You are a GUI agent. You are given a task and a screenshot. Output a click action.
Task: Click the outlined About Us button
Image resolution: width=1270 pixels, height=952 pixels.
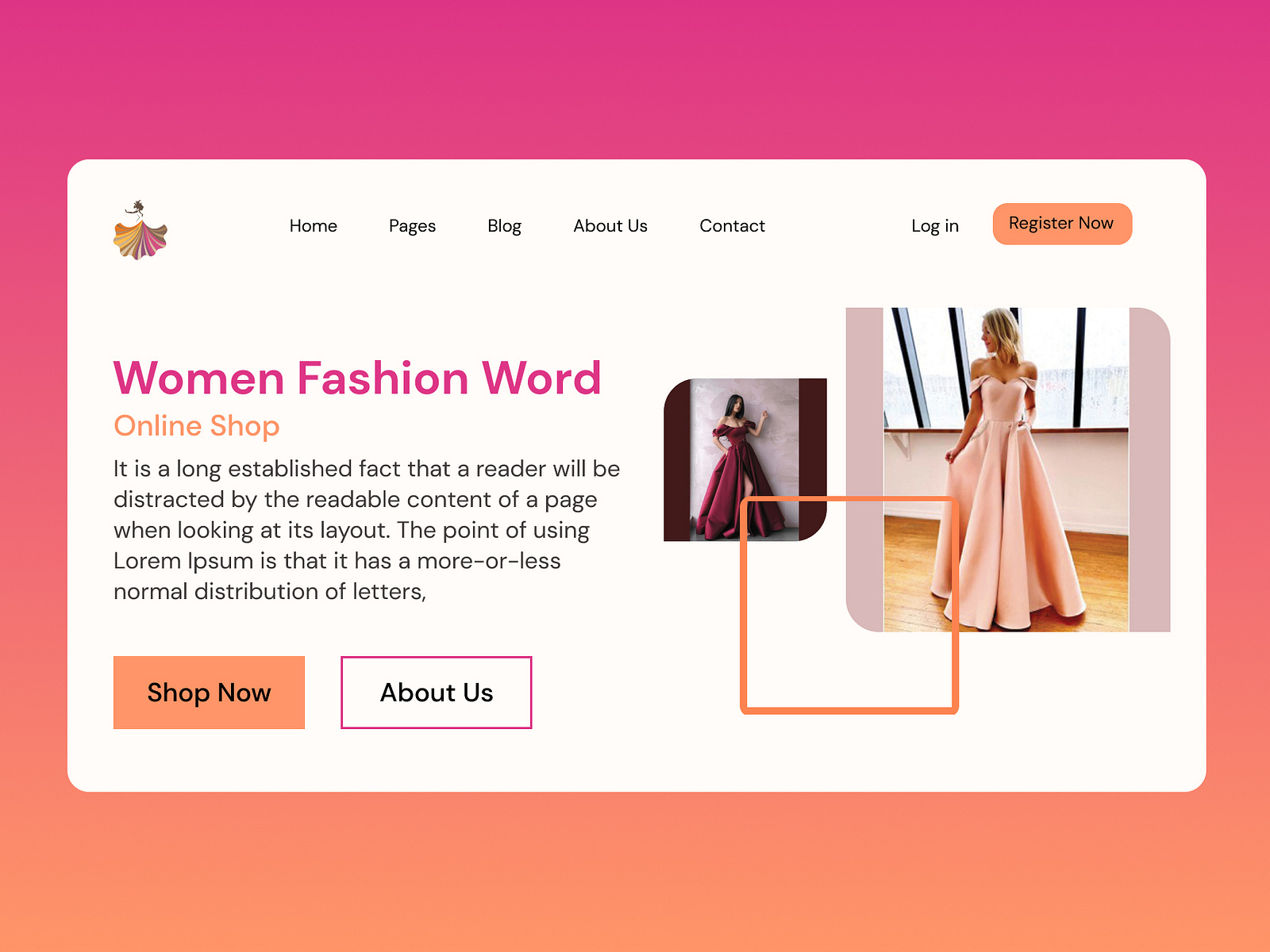tap(436, 693)
